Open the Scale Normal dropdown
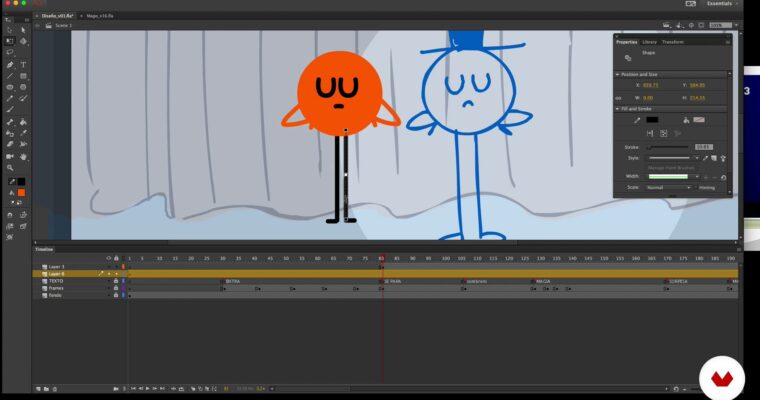Image resolution: width=760 pixels, height=400 pixels. point(668,188)
